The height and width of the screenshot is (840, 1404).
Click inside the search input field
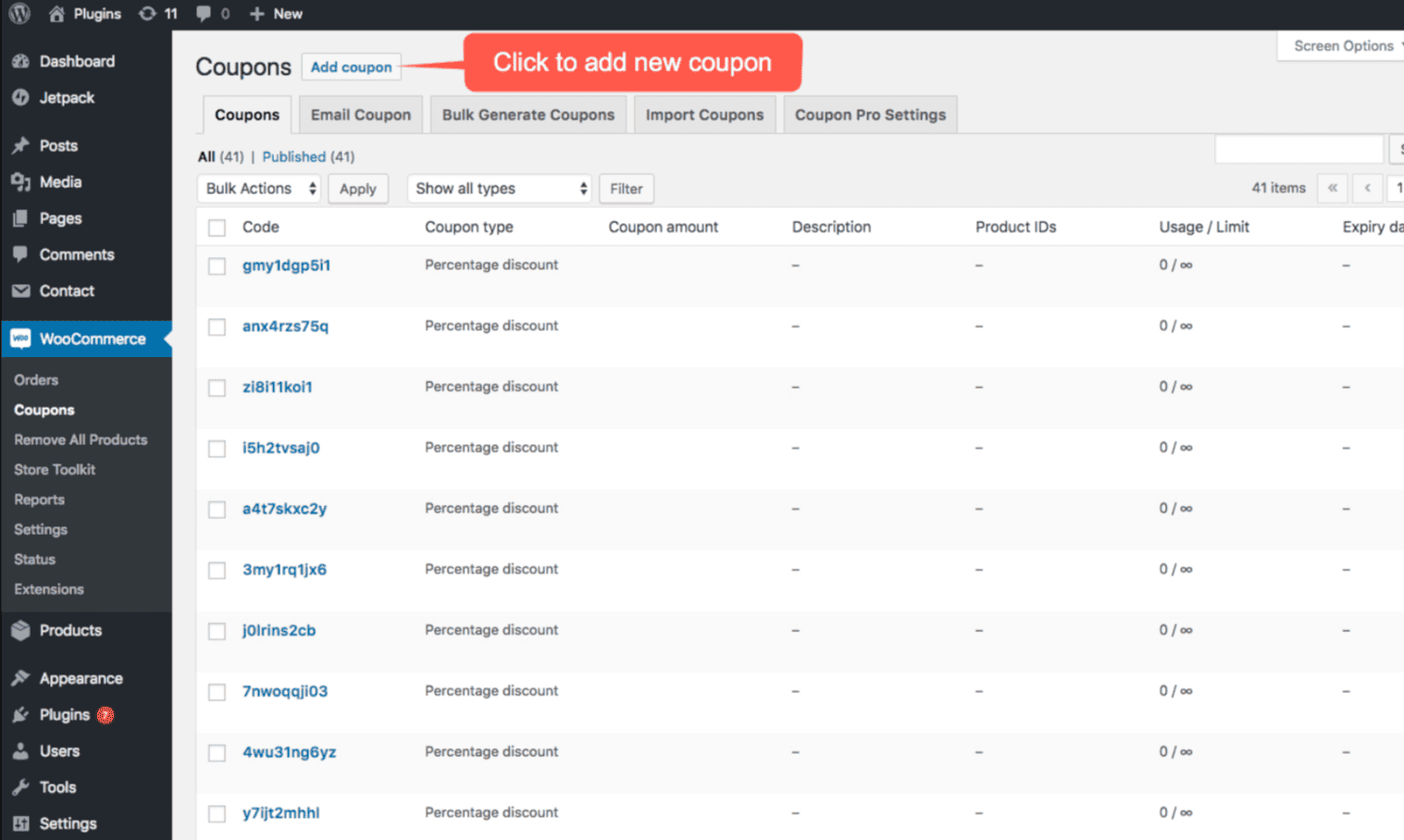[x=1298, y=148]
